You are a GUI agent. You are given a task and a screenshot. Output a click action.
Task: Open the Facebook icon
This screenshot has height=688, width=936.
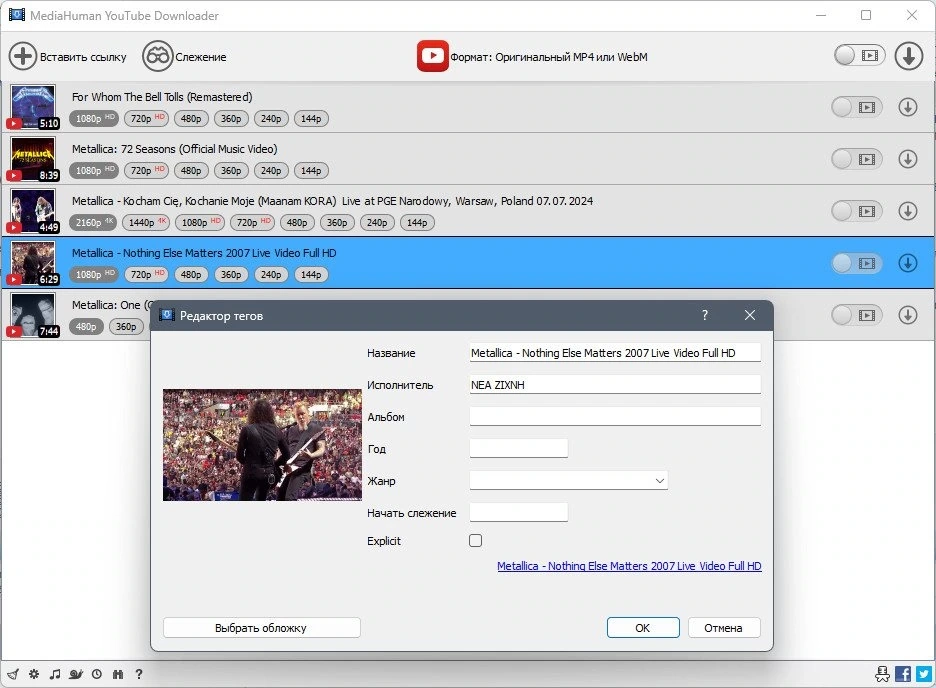coord(903,674)
